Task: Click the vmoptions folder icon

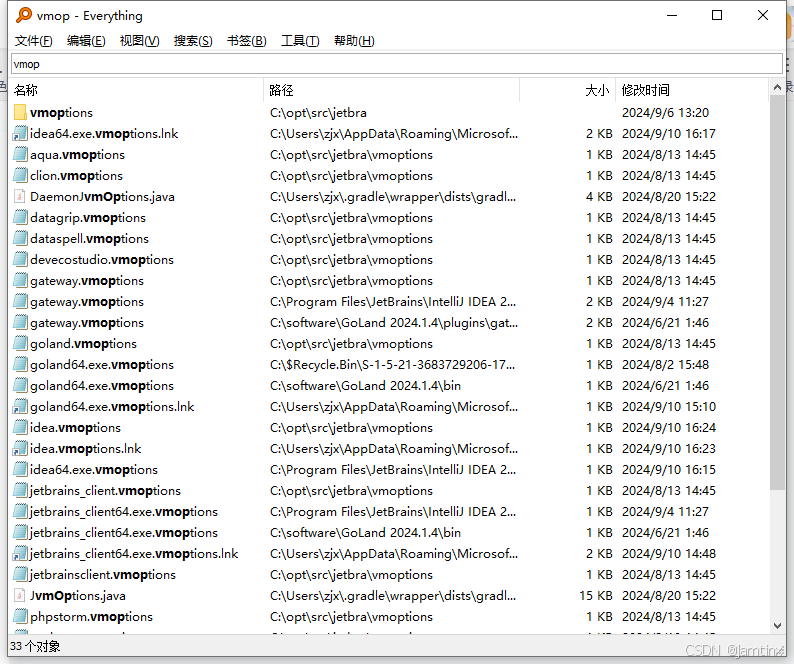Action: coord(20,112)
